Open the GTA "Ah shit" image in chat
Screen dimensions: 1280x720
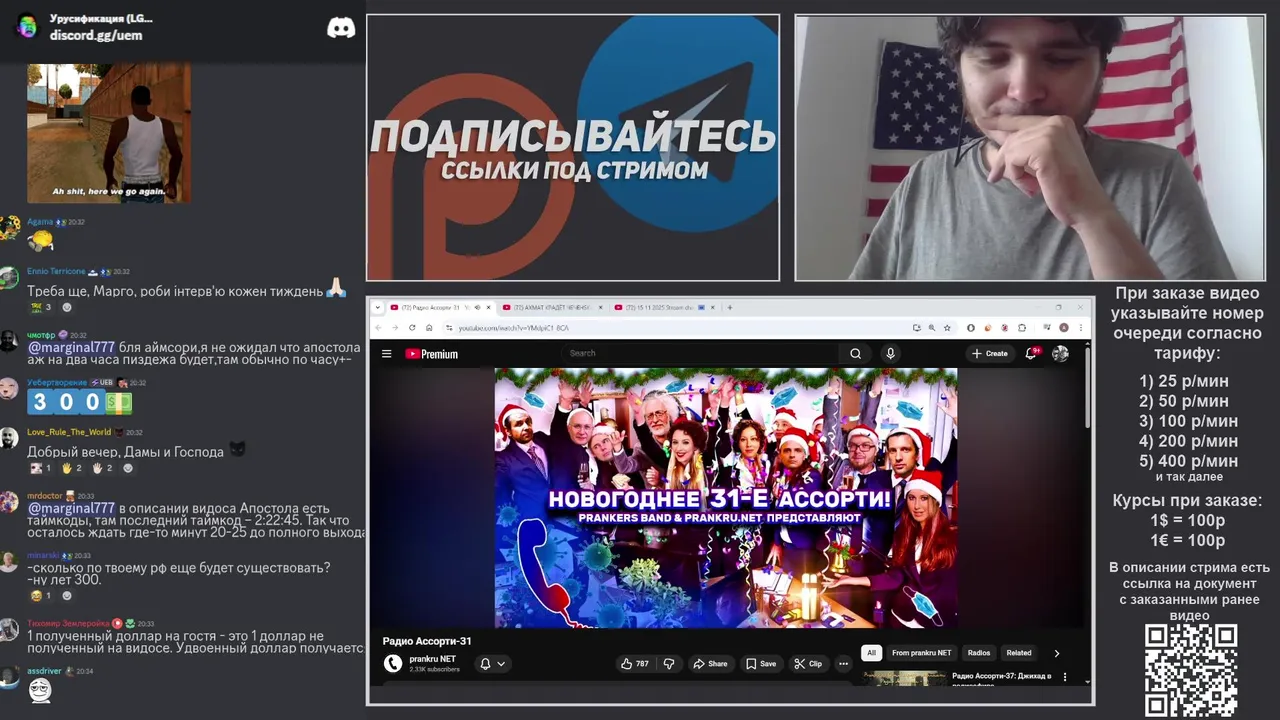tap(108, 133)
